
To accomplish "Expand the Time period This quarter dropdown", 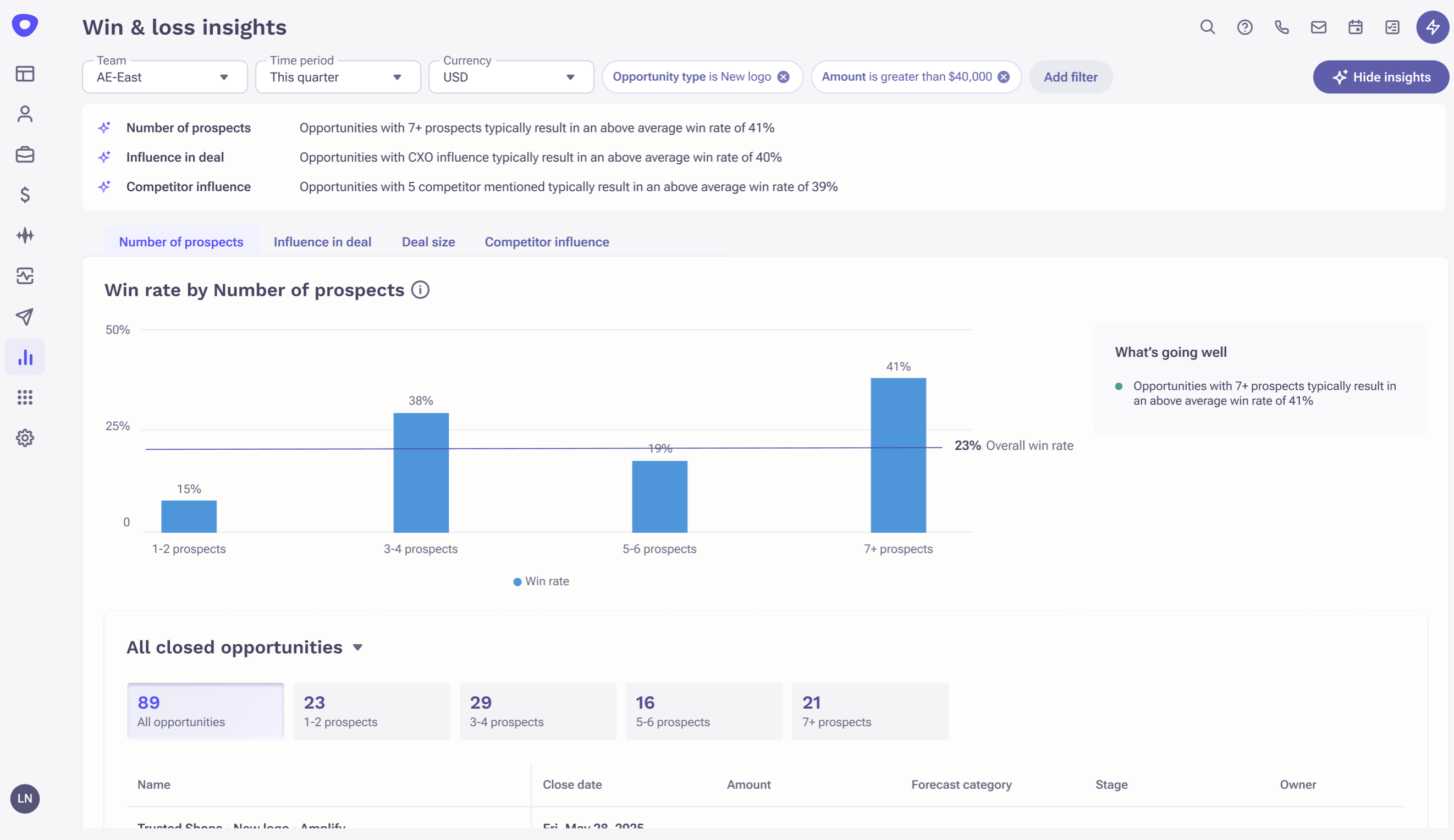I will (x=338, y=77).
